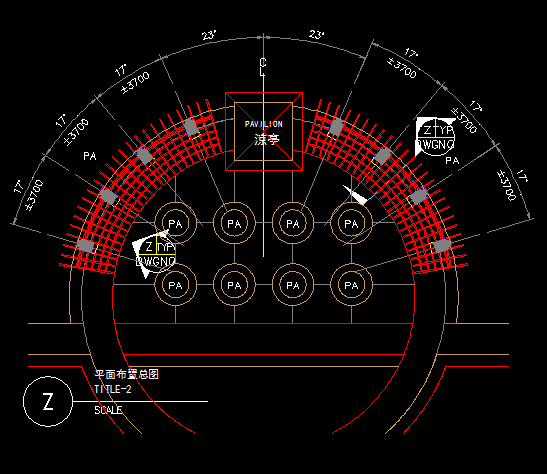Click the right Z TYP DWGNO callout bubble

coord(436,137)
